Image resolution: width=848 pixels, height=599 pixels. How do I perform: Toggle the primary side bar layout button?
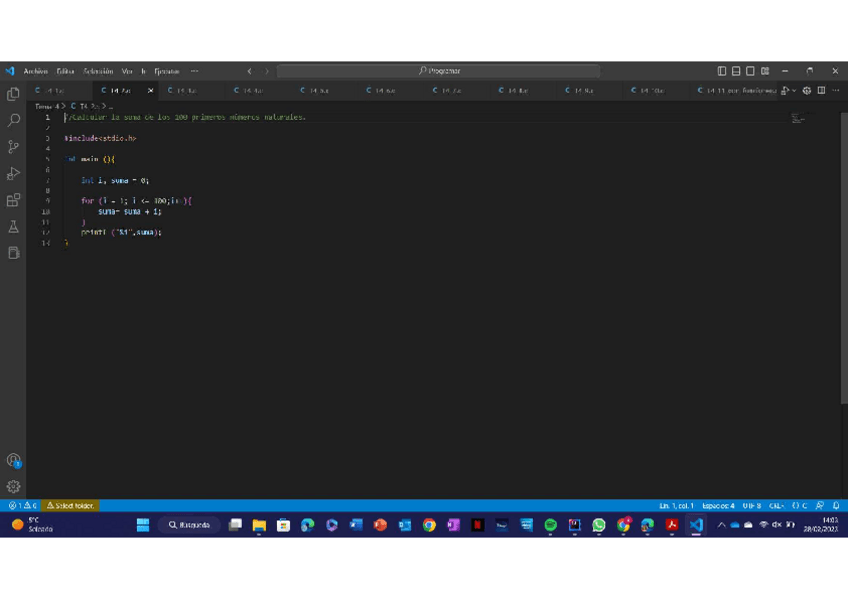coord(722,71)
